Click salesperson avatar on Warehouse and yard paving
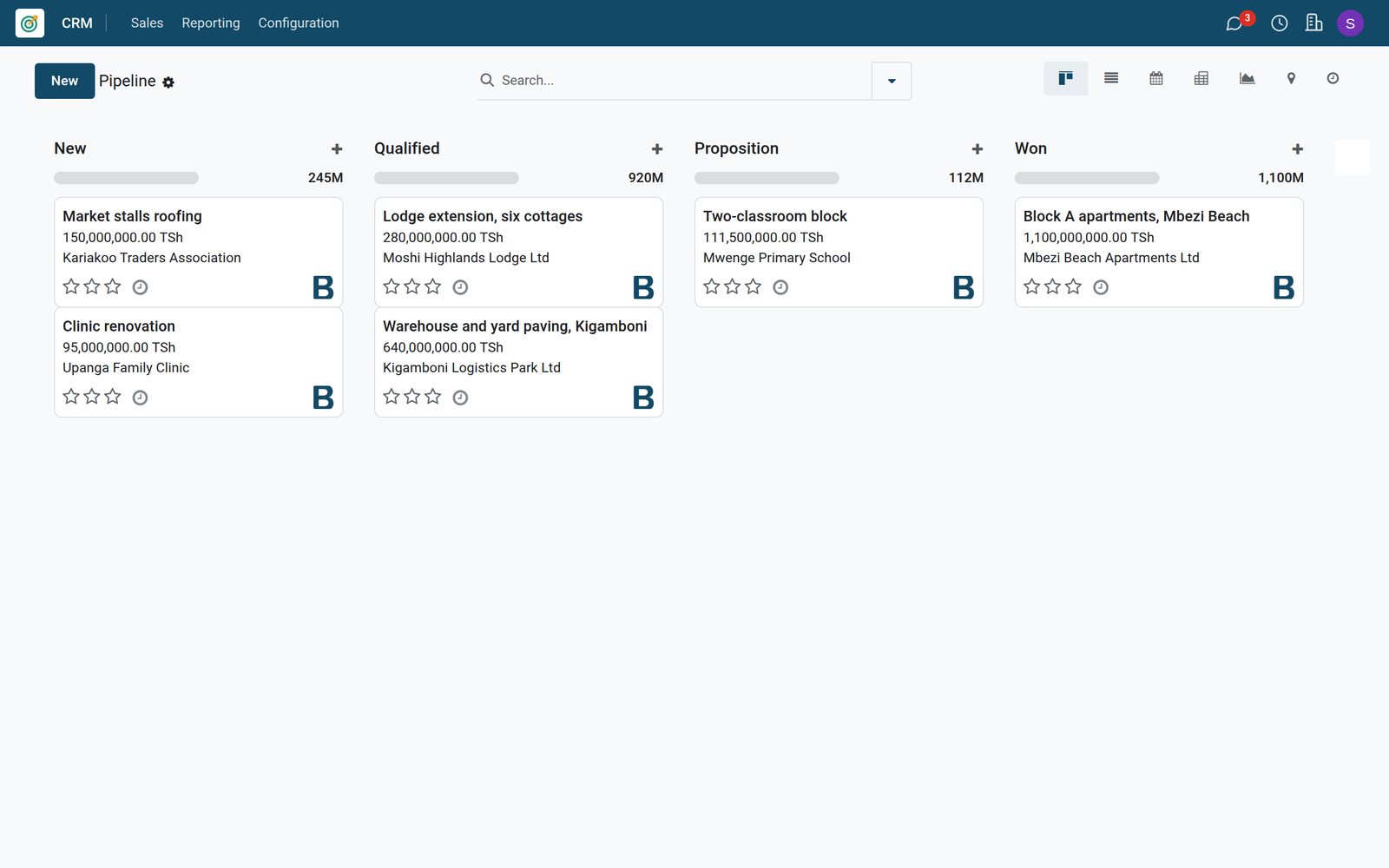 tap(643, 398)
